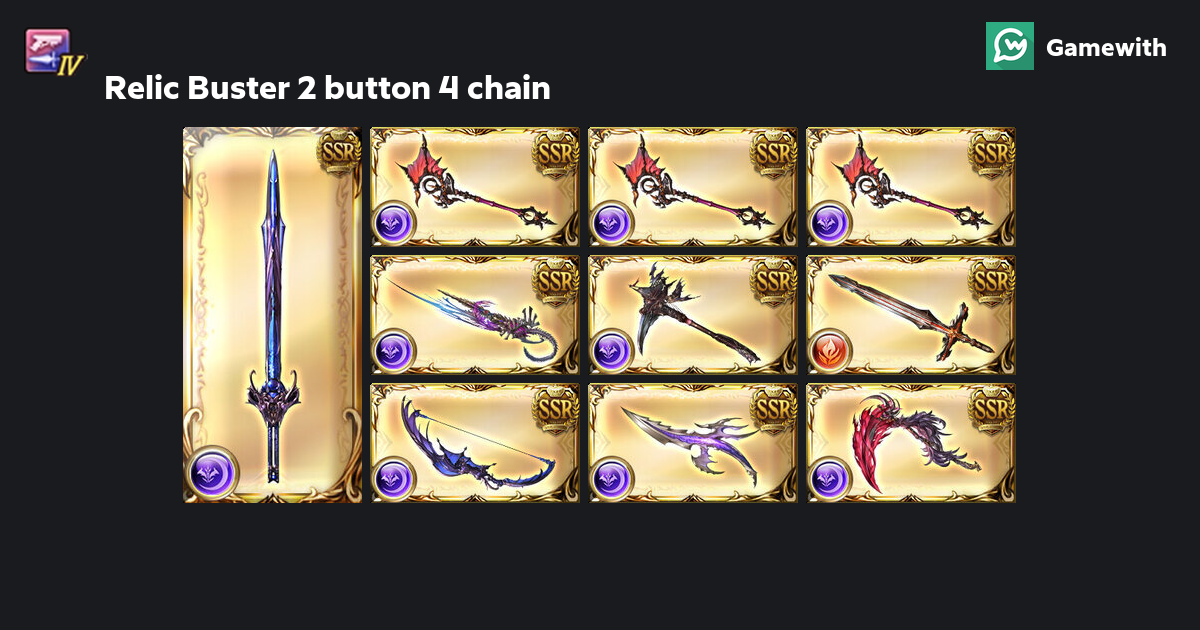
Task: Select the leftmost red-winged staff card
Action: click(475, 187)
